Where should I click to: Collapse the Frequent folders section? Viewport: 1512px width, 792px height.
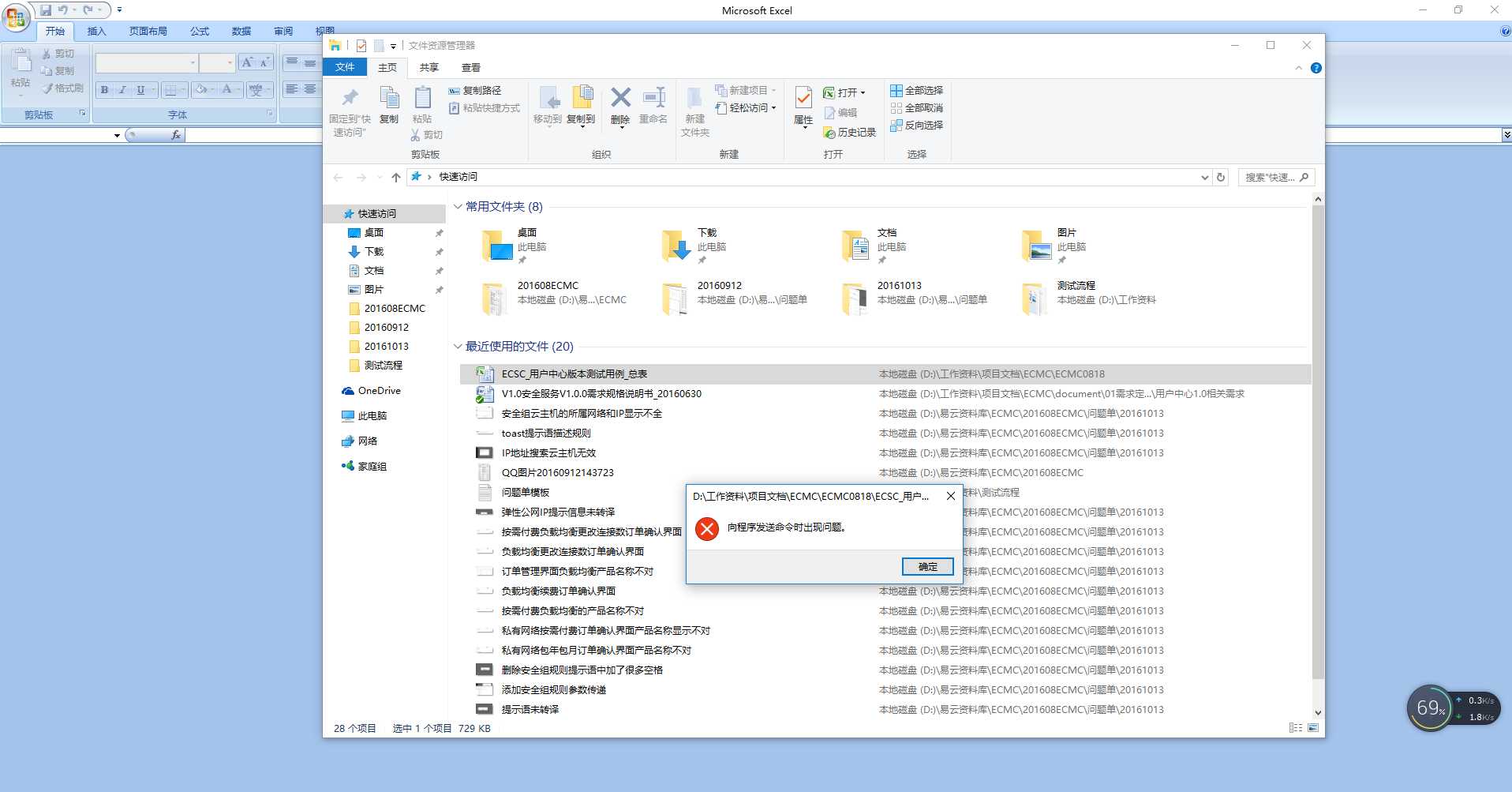[458, 207]
